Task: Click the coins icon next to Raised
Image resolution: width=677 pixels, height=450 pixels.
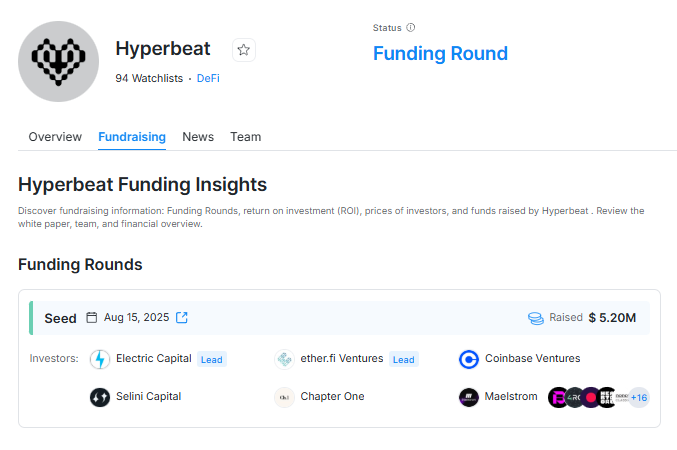Action: [536, 318]
